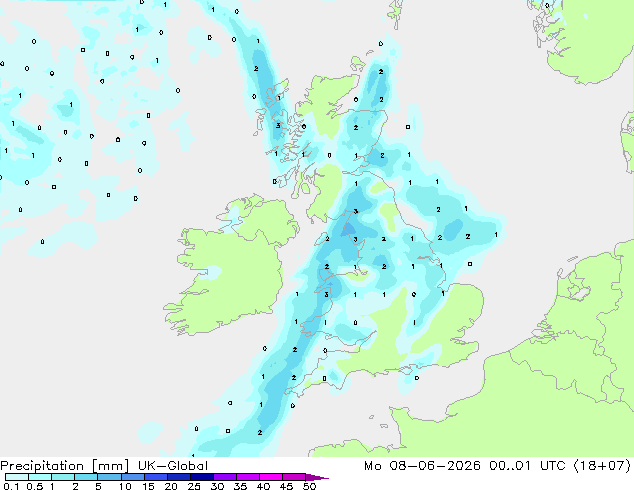Click the 40–45 mm magenta swatch

pos(271,477)
